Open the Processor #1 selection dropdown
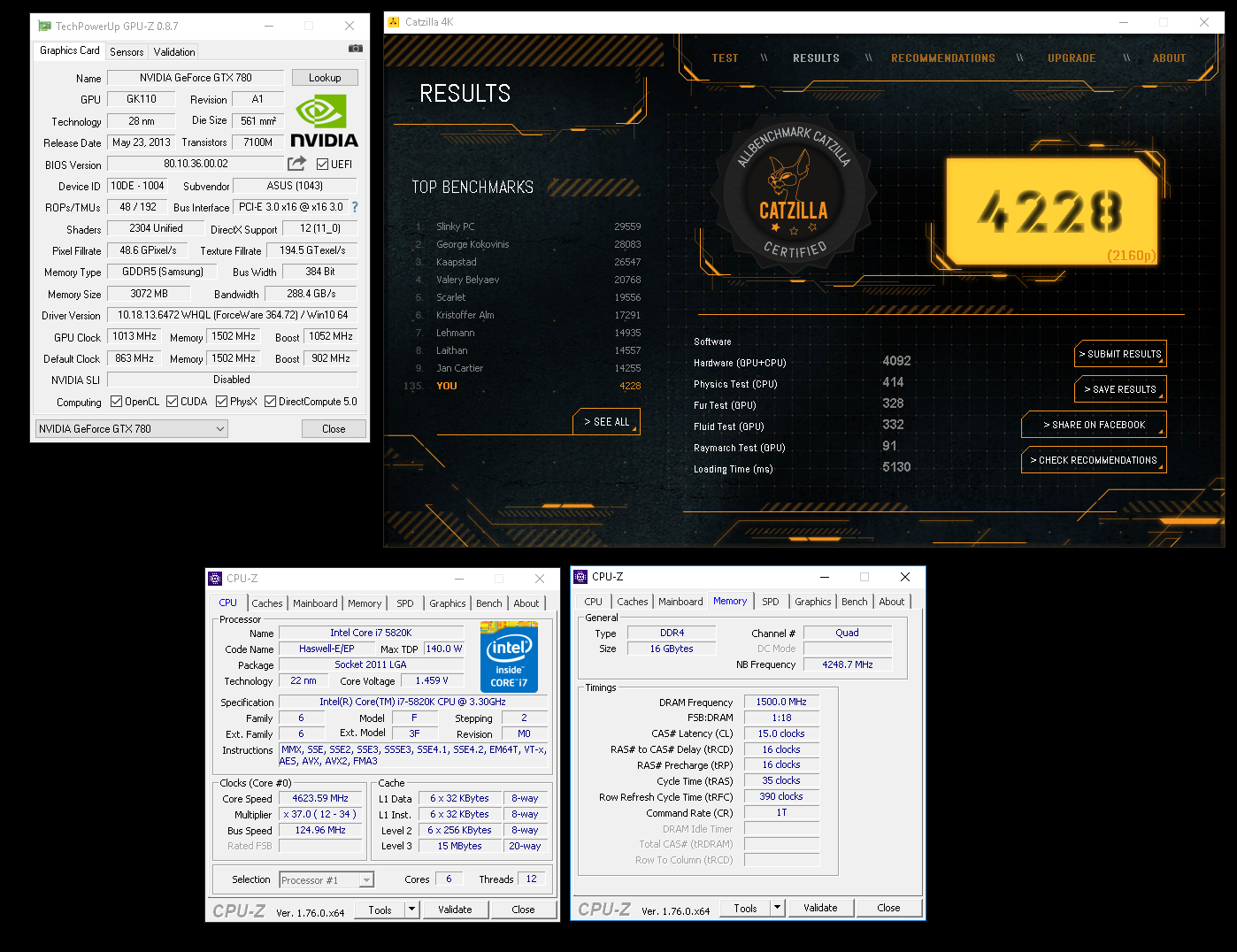The height and width of the screenshot is (952, 1237). 327,879
